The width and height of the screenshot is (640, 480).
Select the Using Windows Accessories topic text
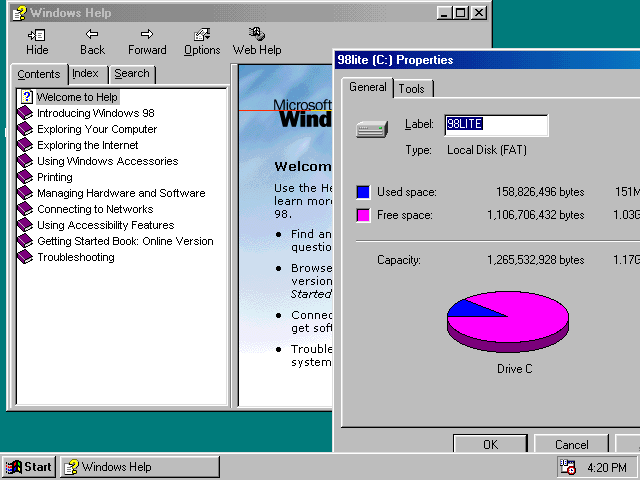point(107,161)
